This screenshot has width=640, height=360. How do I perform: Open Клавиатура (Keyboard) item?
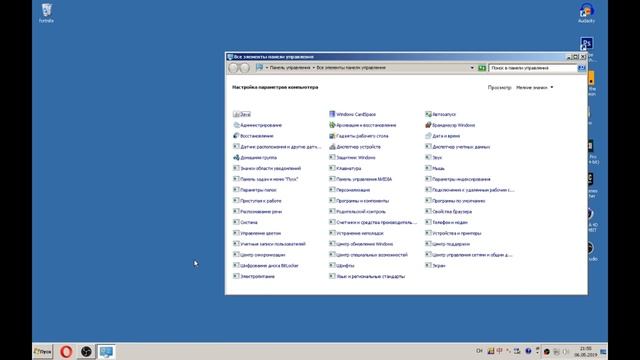click(x=345, y=168)
